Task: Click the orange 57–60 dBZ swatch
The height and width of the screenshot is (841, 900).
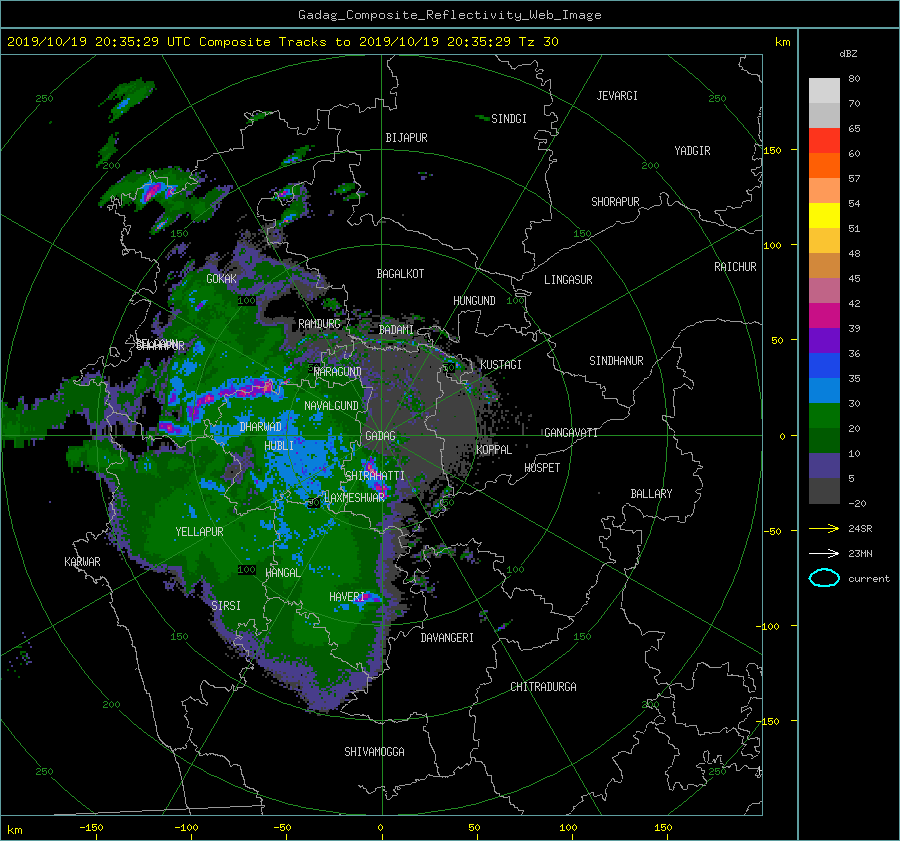Action: pos(824,165)
